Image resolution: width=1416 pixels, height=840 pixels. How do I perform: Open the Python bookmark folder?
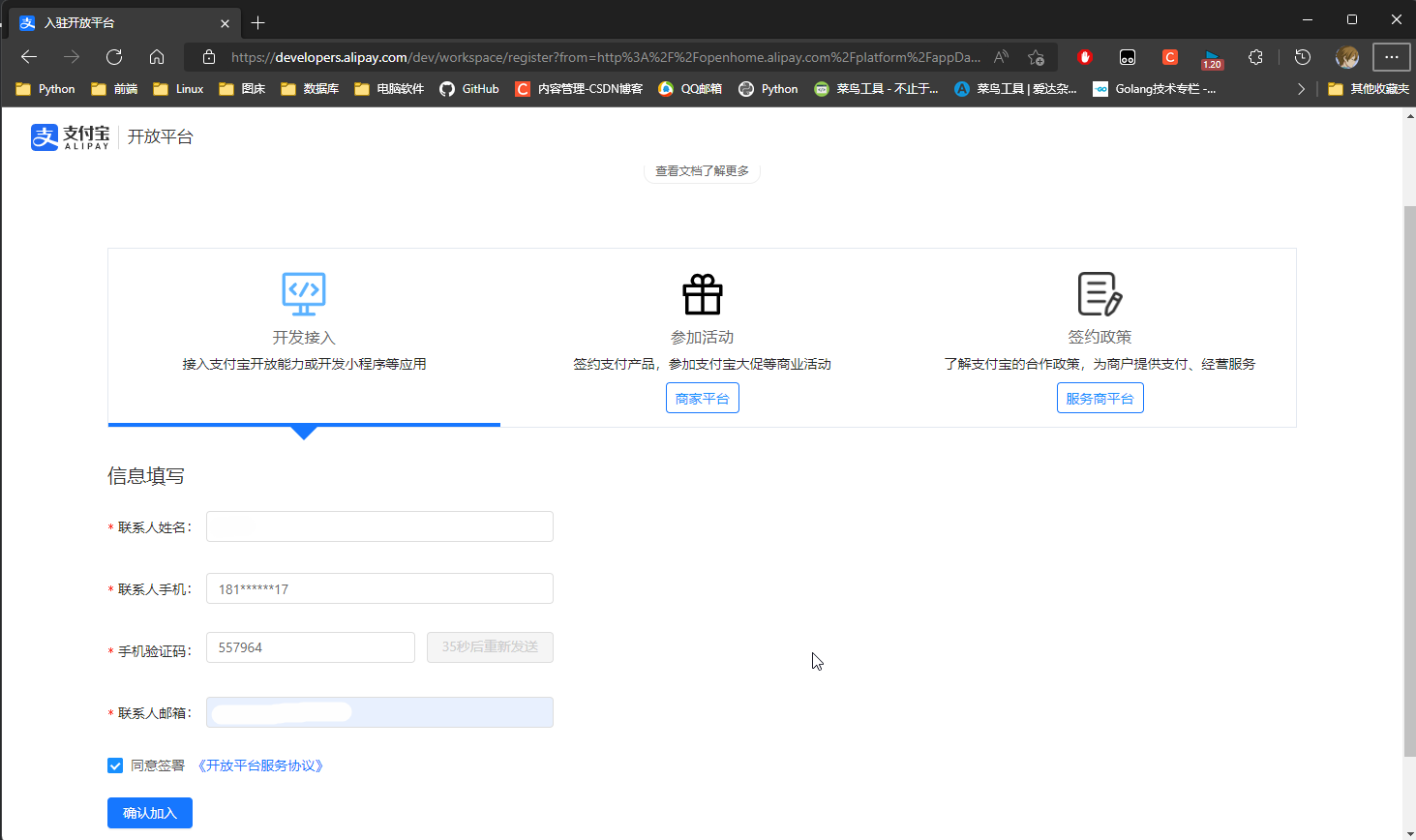click(45, 89)
